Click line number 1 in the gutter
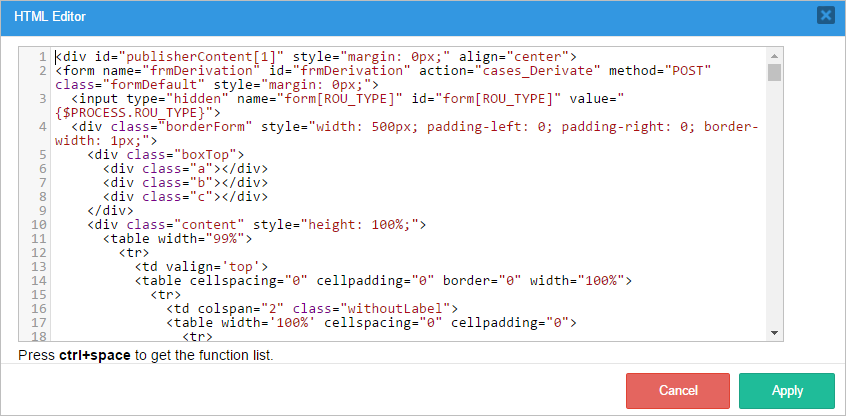 click(41, 57)
